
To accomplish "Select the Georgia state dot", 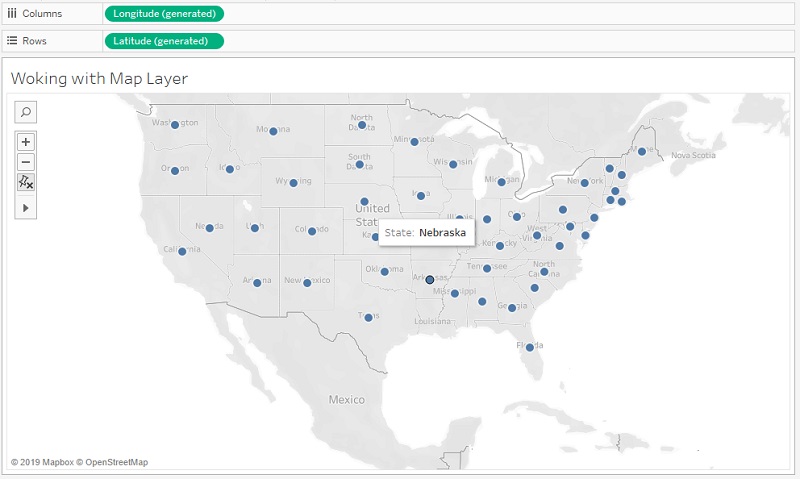I will pos(512,308).
